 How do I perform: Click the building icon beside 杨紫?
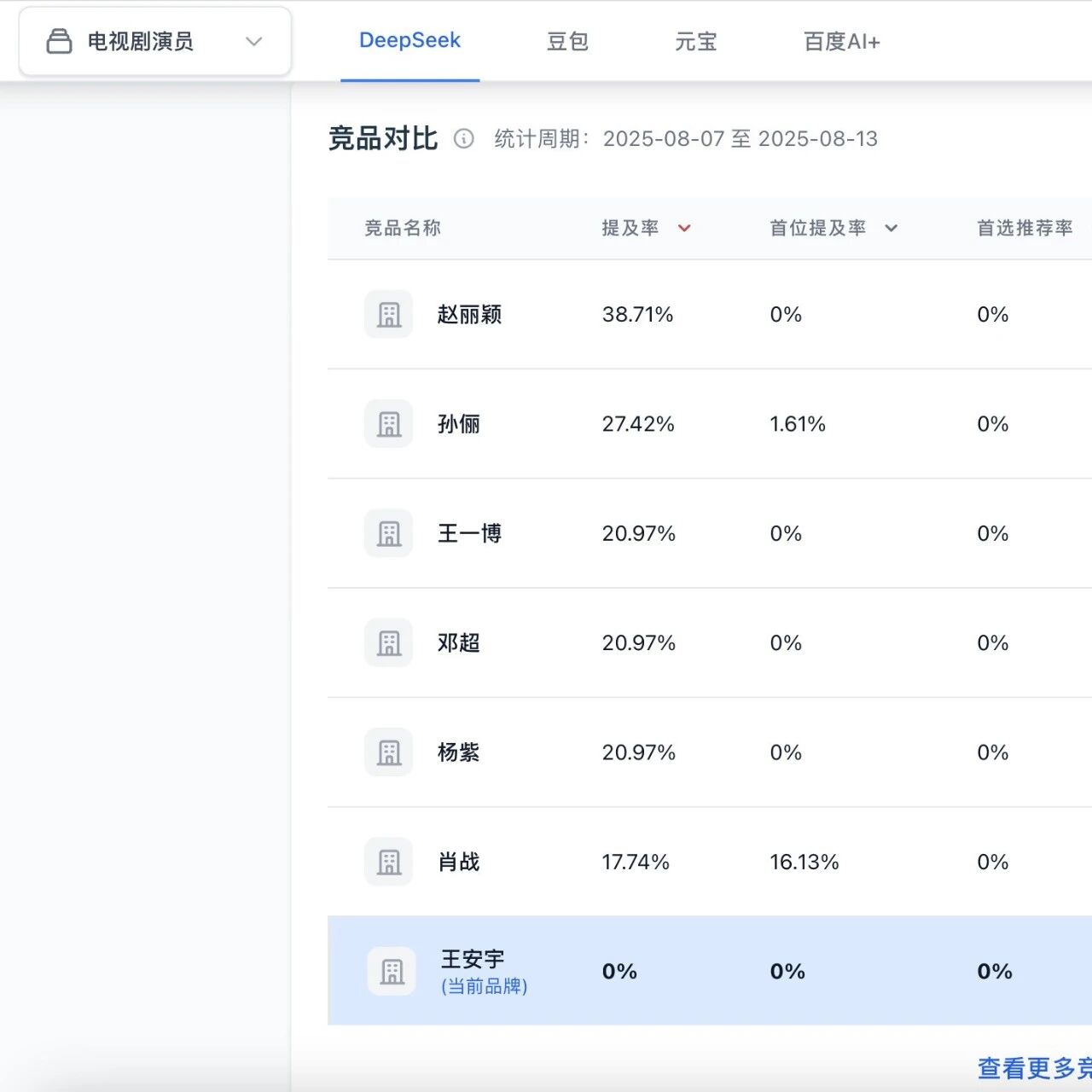click(x=389, y=752)
